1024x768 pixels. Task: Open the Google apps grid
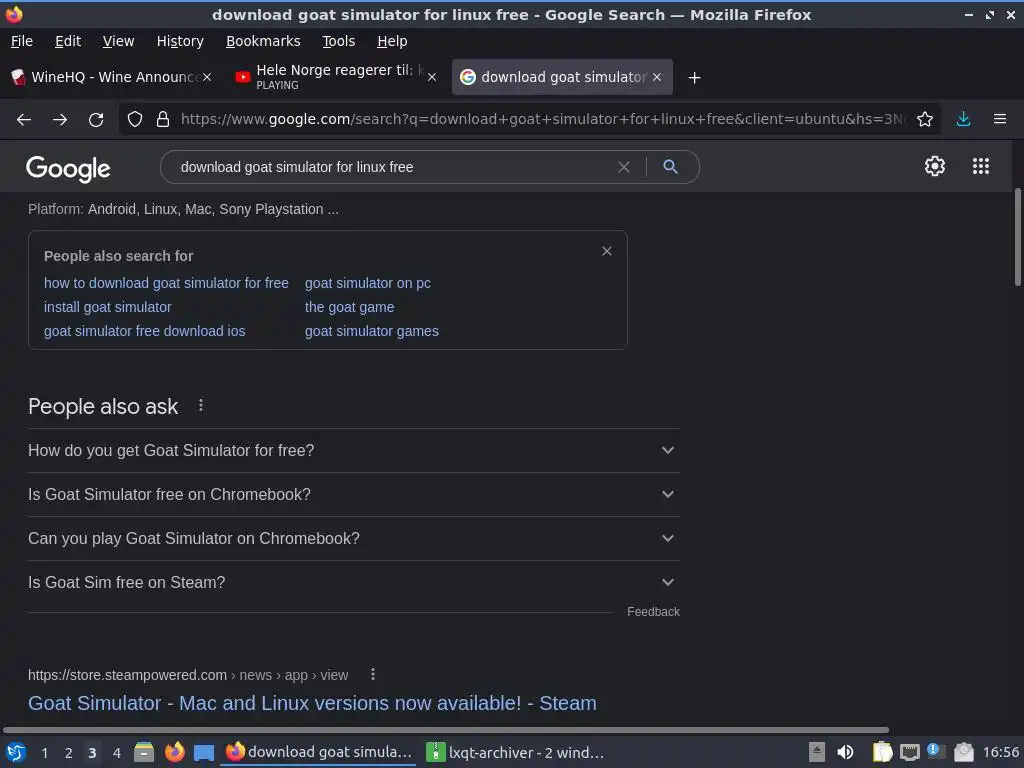pos(981,166)
